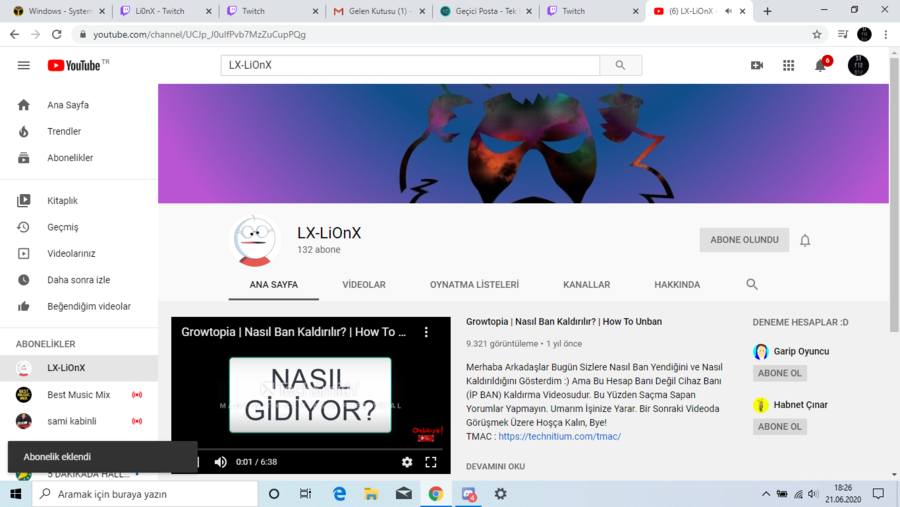Open LX-LiOnX subscription in sidebar
This screenshot has height=507, width=900.
coord(79,368)
